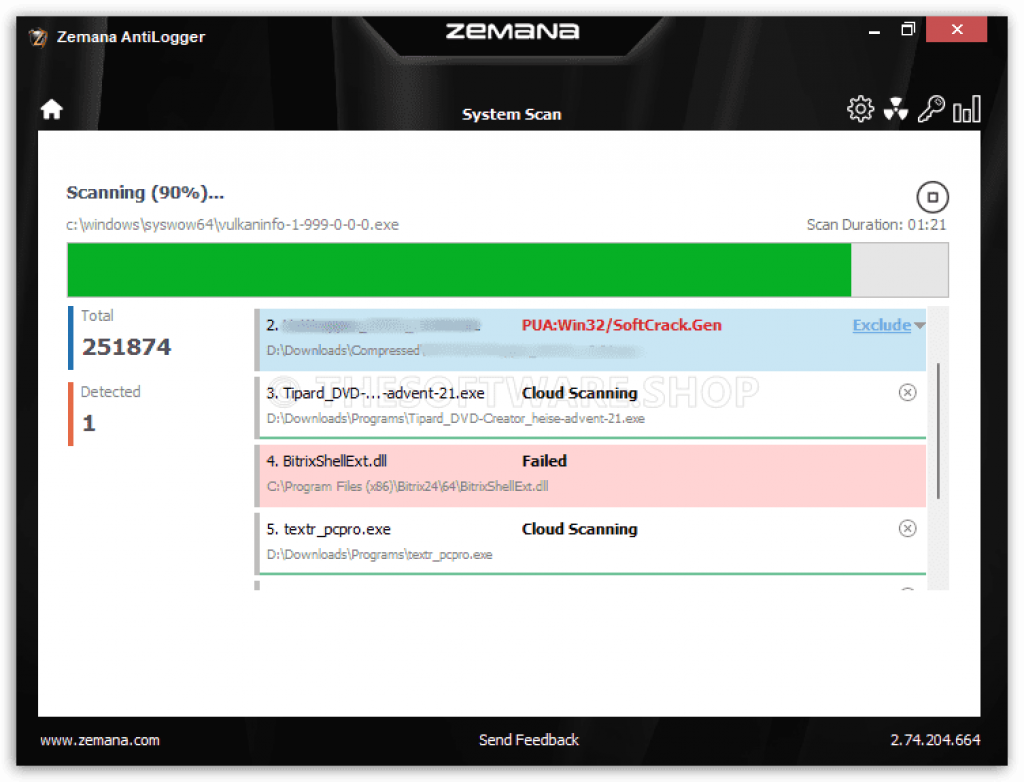This screenshot has height=782, width=1024.
Task: Click the Detected count value 1
Action: coord(89,423)
